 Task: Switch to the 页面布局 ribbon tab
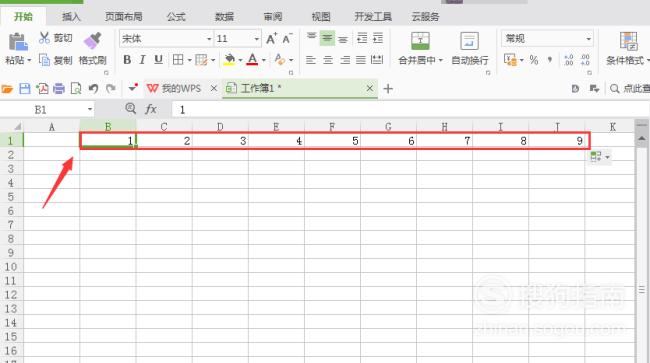124,17
